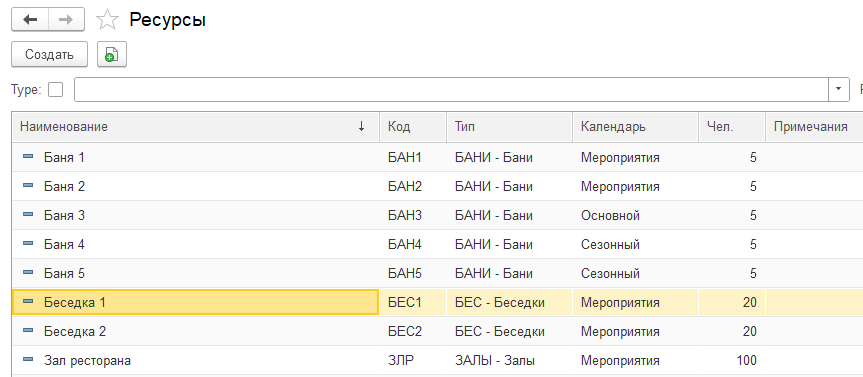863x377 pixels.
Task: Click the Основной calendar cell
Action: [x=610, y=216]
